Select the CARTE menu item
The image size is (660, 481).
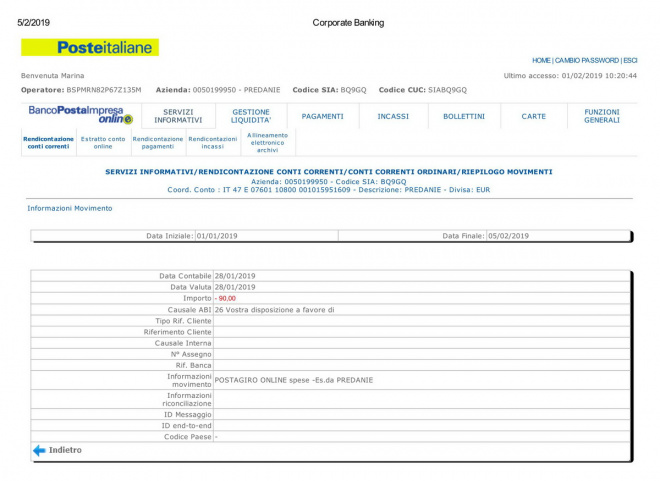pyautogui.click(x=534, y=116)
